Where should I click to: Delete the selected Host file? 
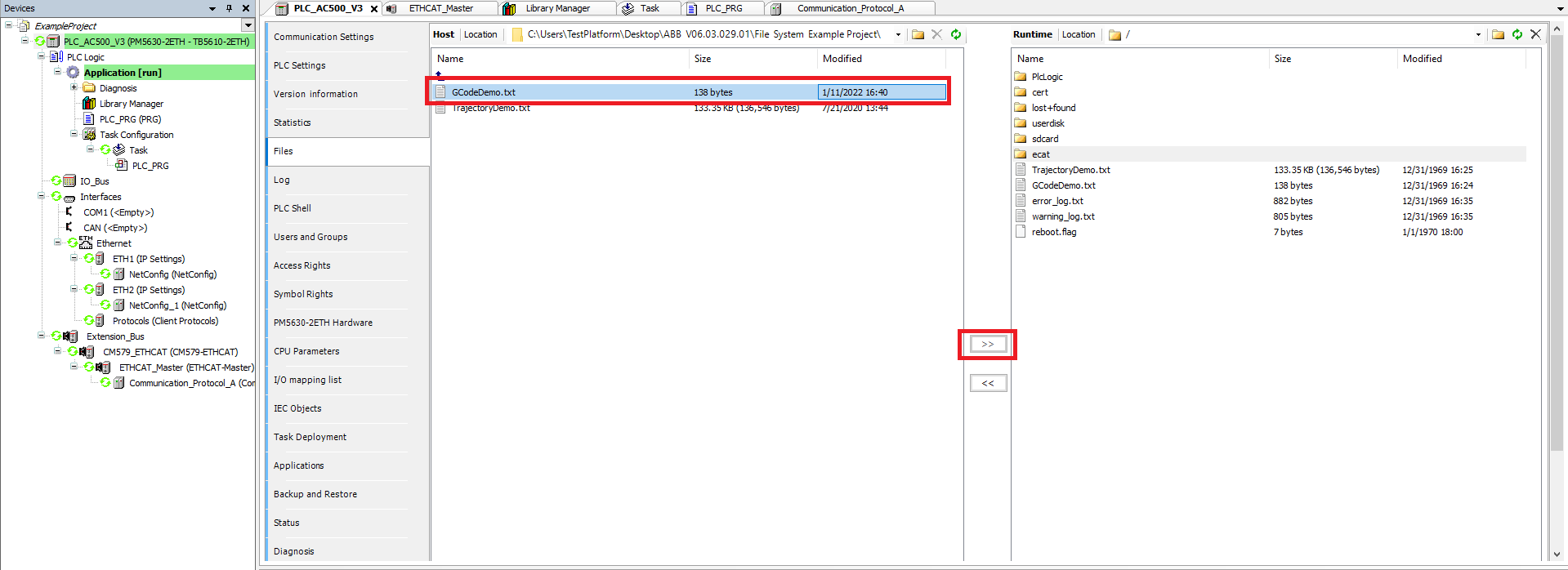point(936,34)
